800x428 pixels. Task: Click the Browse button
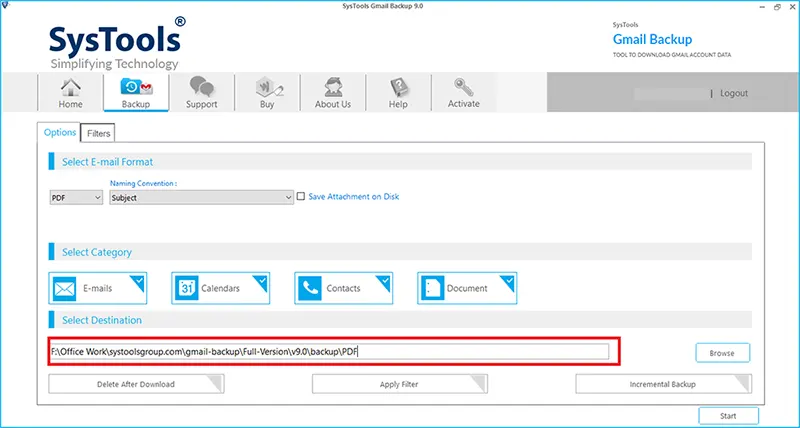point(722,353)
